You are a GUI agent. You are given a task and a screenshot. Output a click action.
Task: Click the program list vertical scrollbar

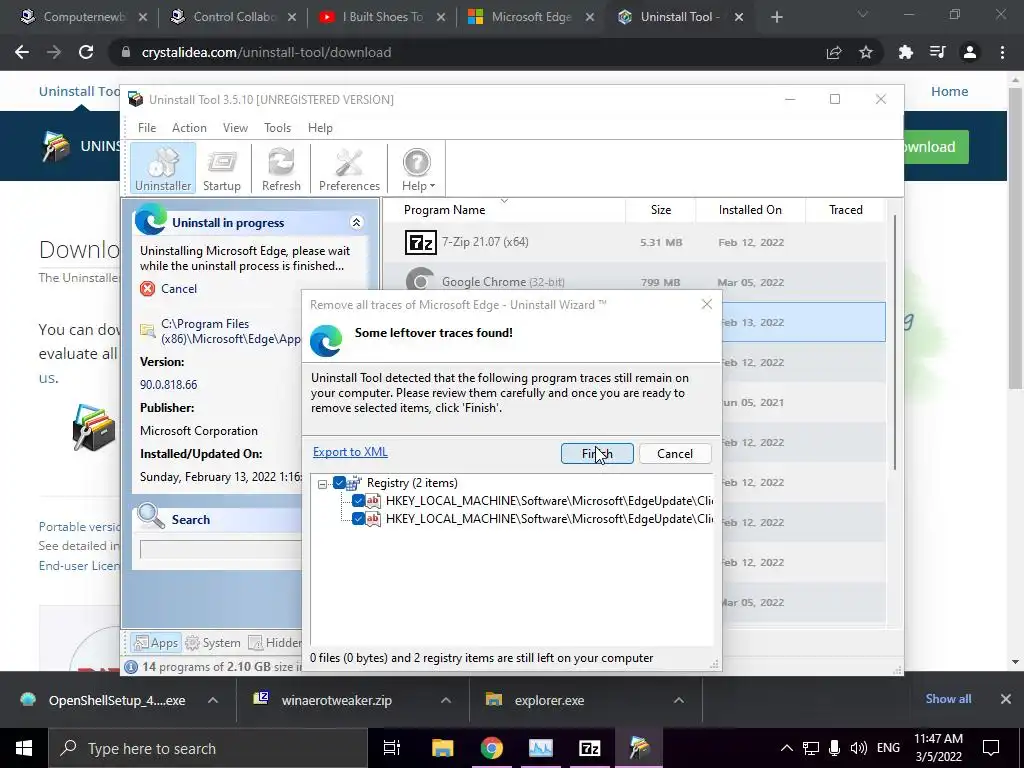(895, 341)
